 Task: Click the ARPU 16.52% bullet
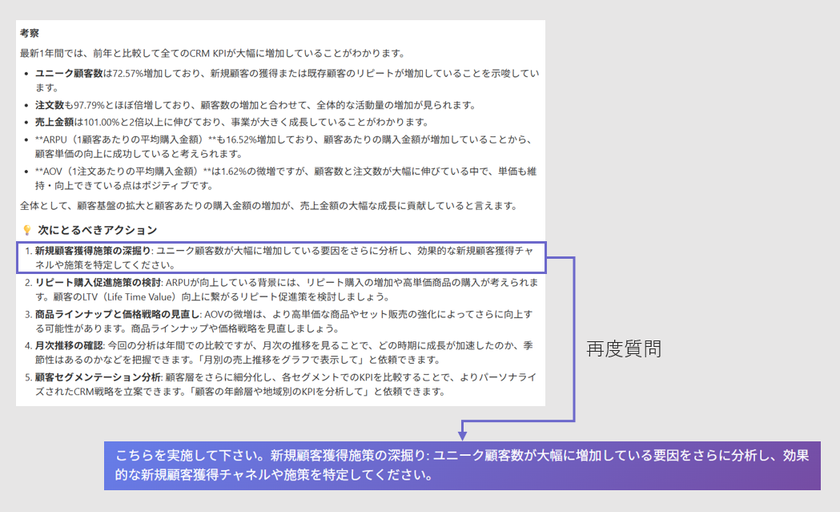tap(284, 147)
